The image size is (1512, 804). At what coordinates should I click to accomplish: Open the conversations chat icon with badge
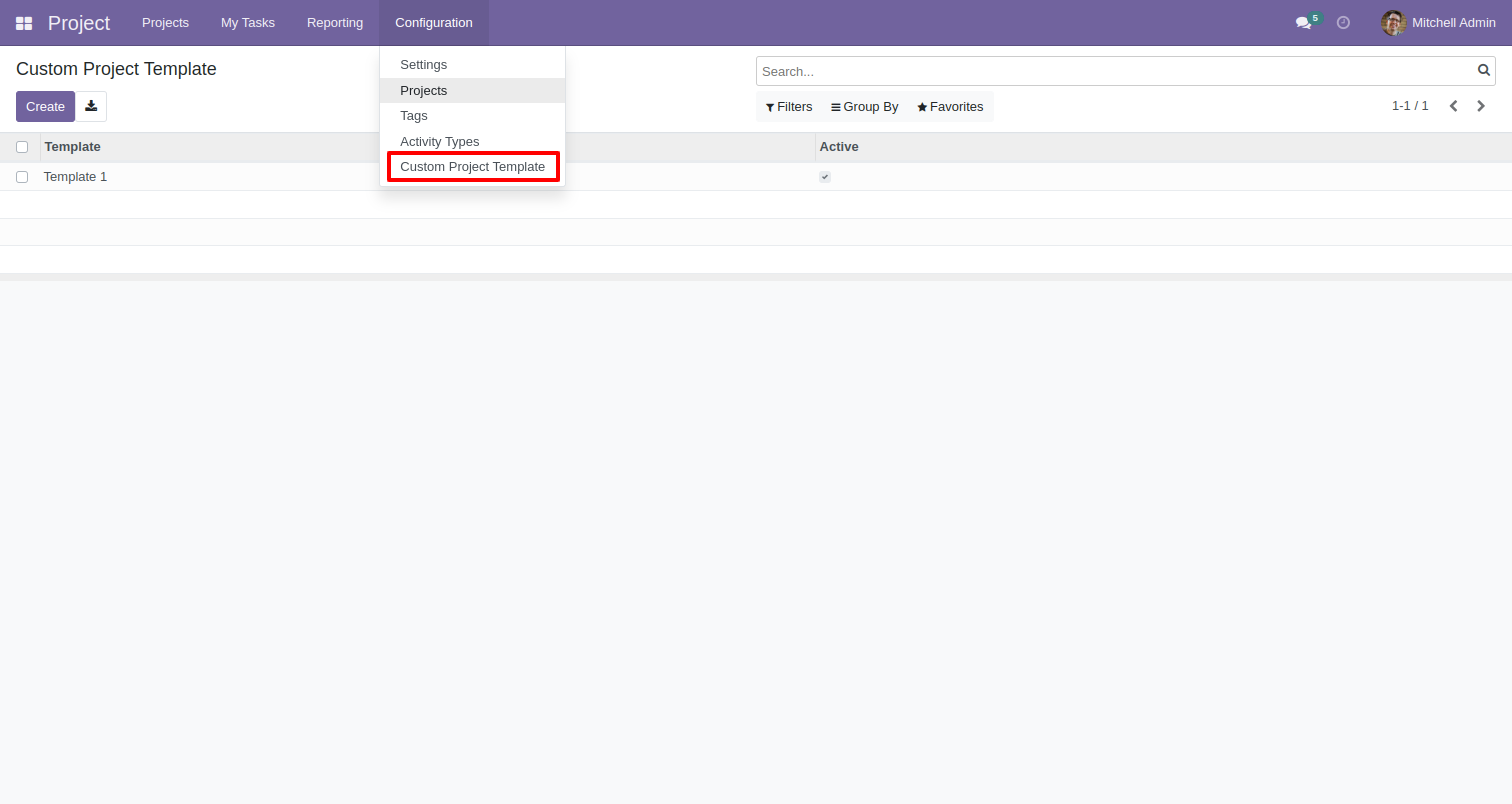pyautogui.click(x=1307, y=22)
